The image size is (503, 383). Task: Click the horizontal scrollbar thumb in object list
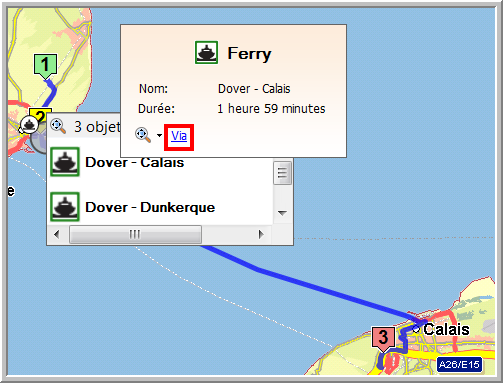click(x=135, y=234)
